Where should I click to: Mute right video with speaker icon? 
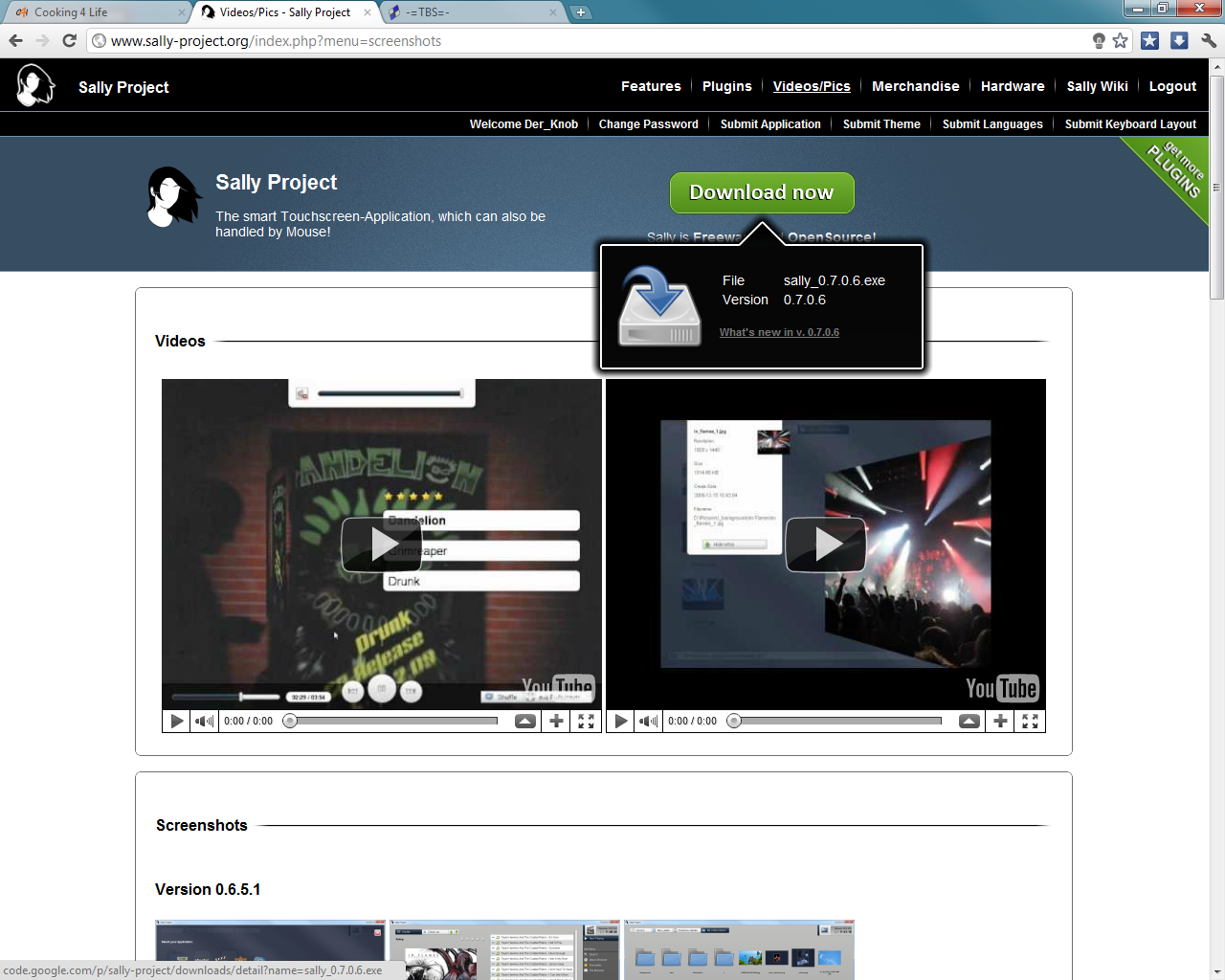point(648,721)
